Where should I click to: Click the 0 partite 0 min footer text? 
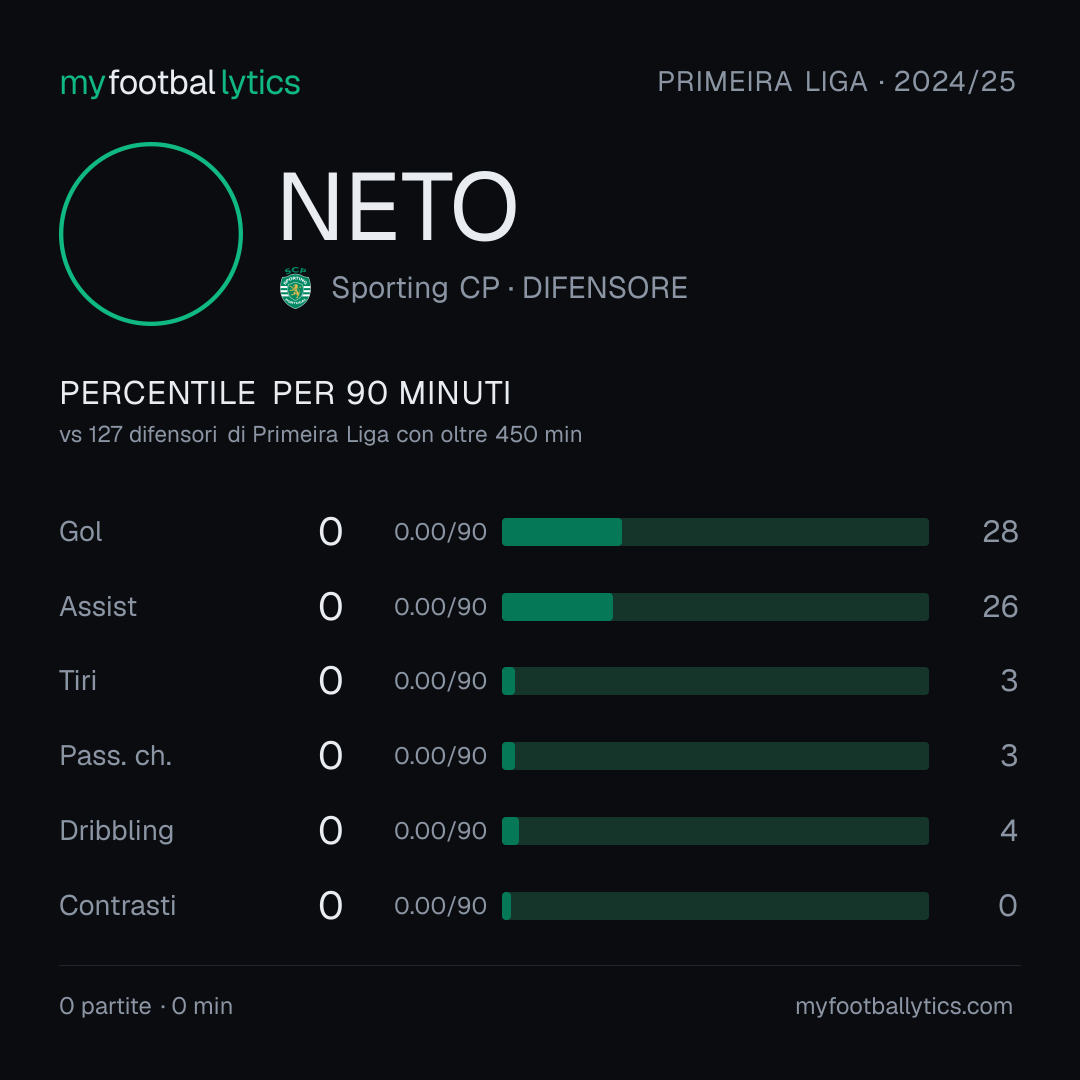tap(146, 1006)
